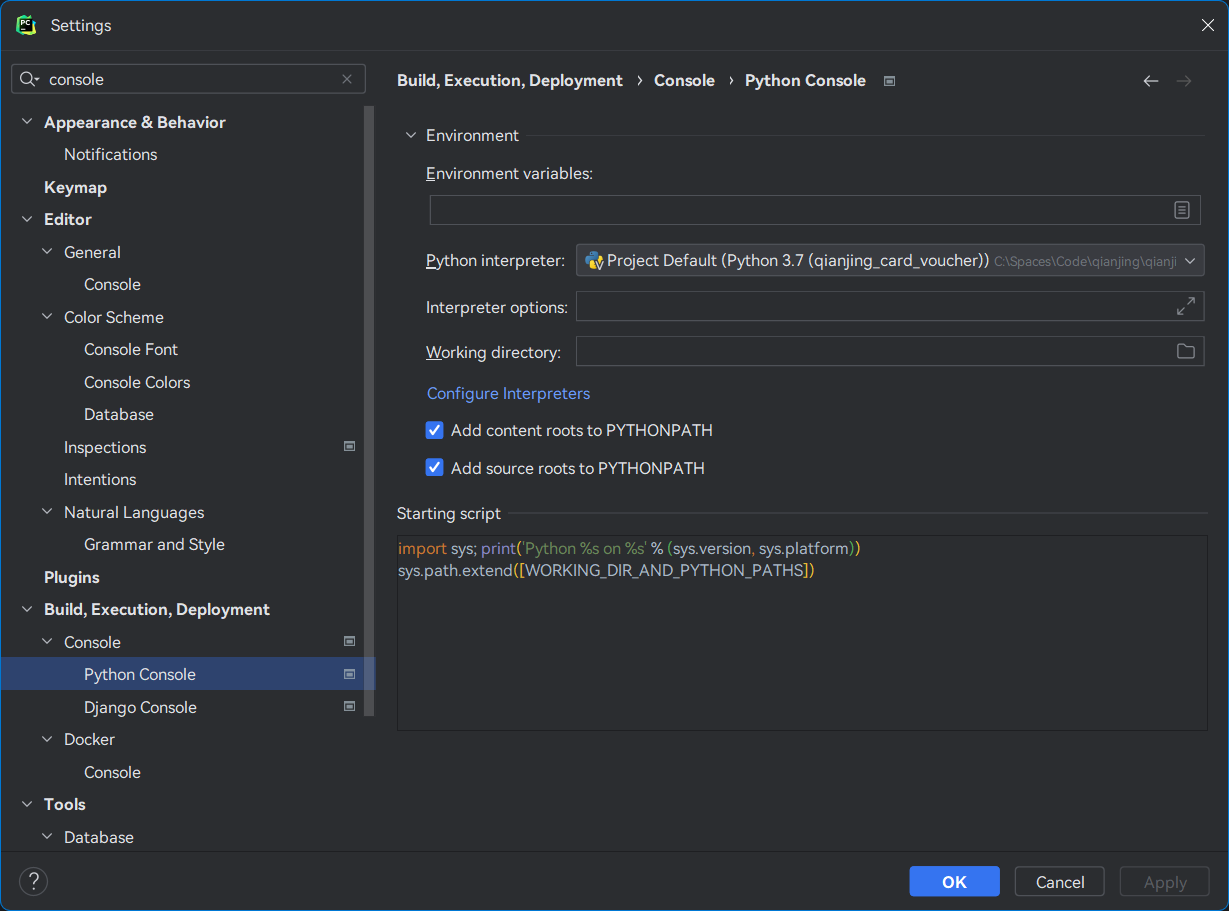The image size is (1229, 911).
Task: Collapse the General tree node
Action: pos(47,252)
